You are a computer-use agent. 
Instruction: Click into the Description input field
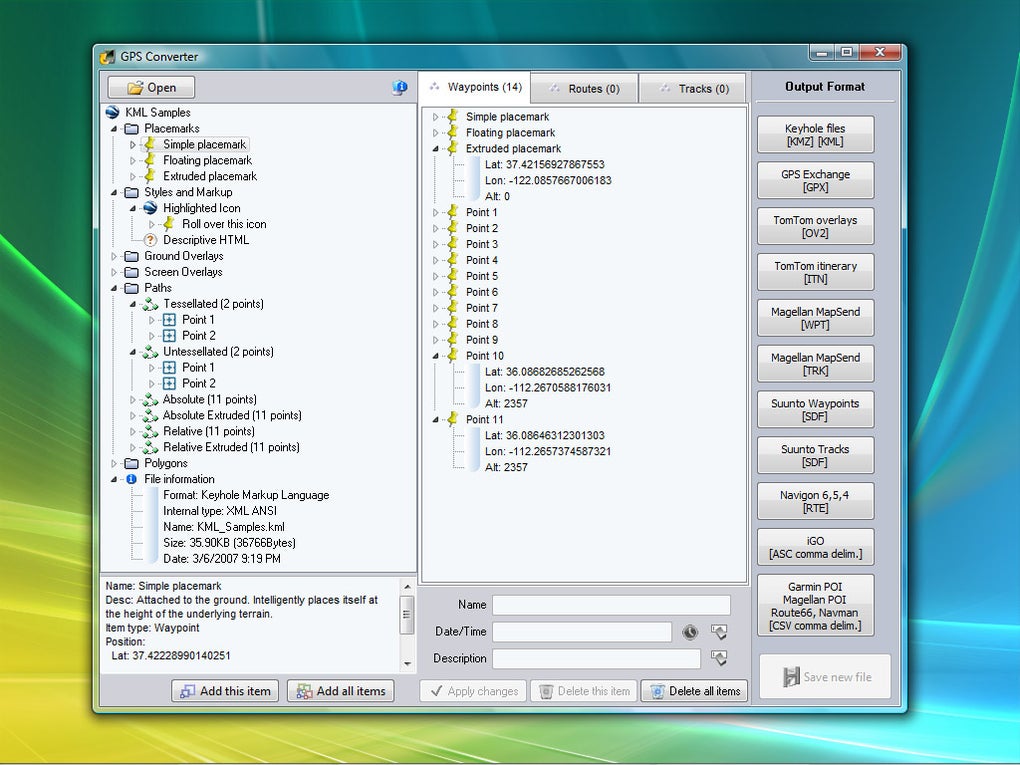click(x=596, y=658)
